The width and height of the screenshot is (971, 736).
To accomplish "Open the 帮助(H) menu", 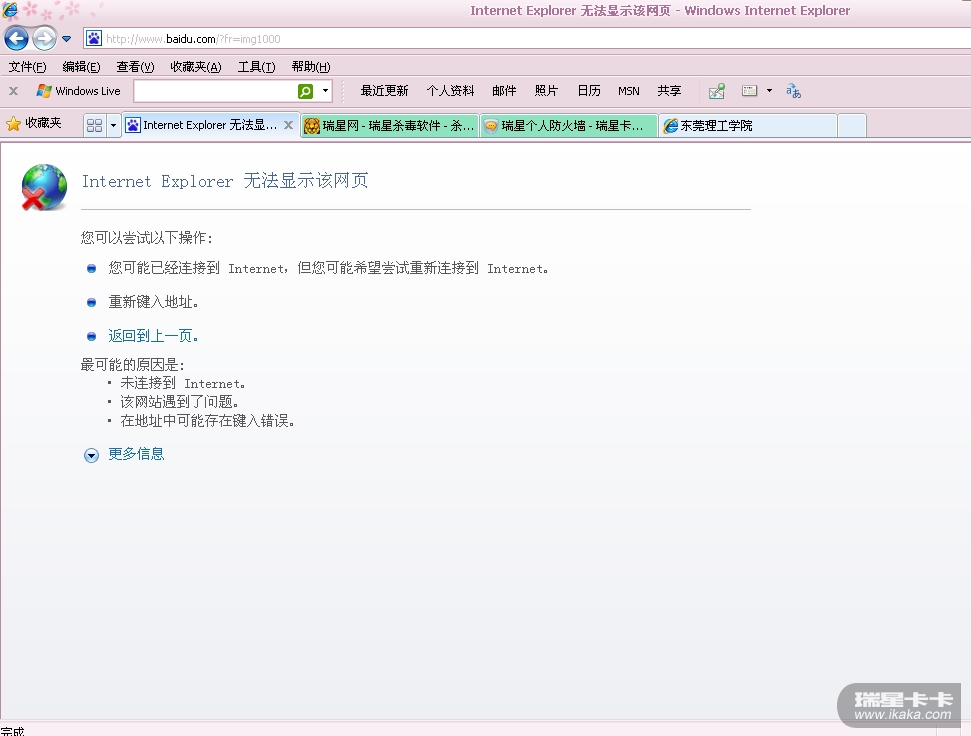I will [311, 67].
